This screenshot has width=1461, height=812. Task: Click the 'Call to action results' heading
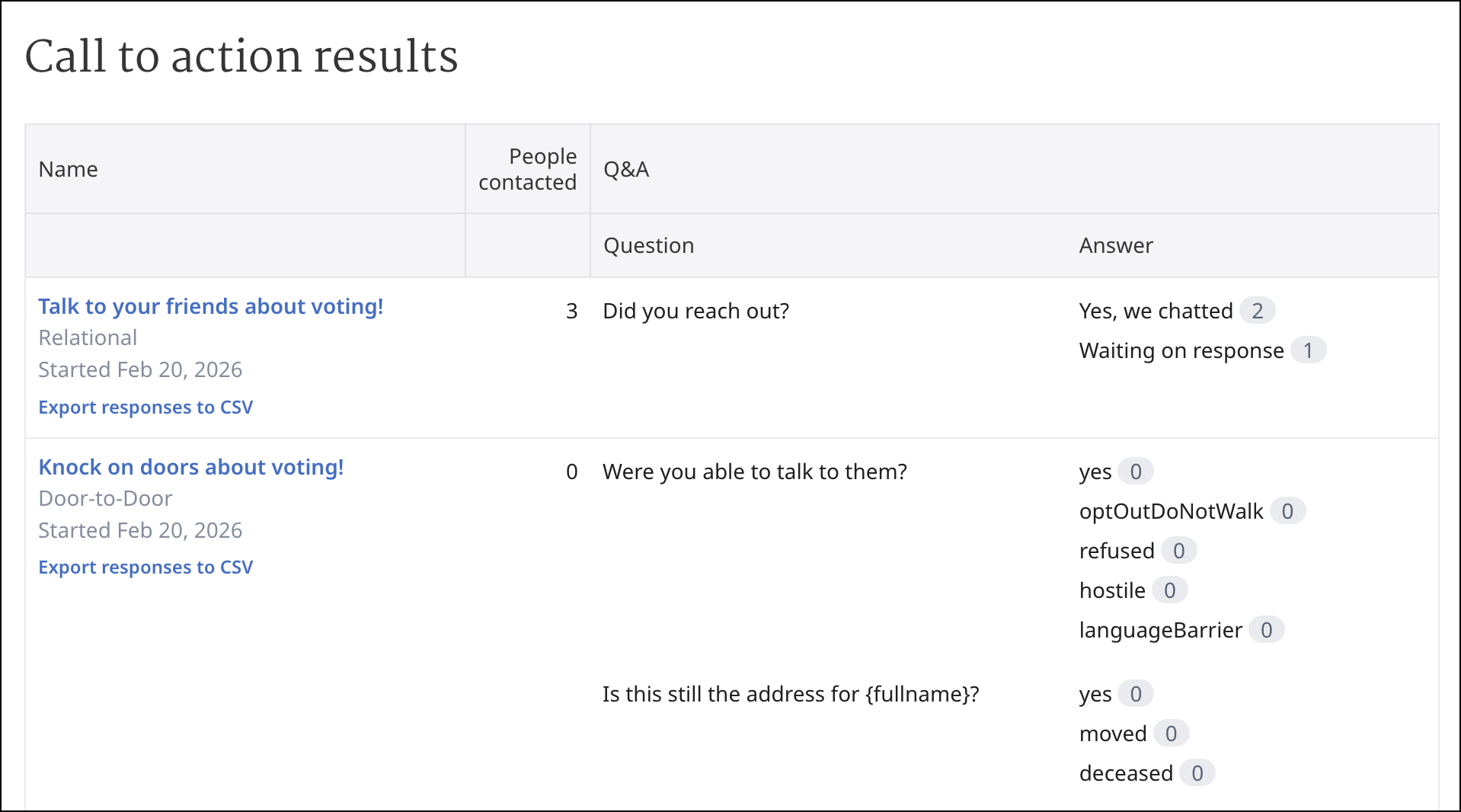pyautogui.click(x=241, y=56)
